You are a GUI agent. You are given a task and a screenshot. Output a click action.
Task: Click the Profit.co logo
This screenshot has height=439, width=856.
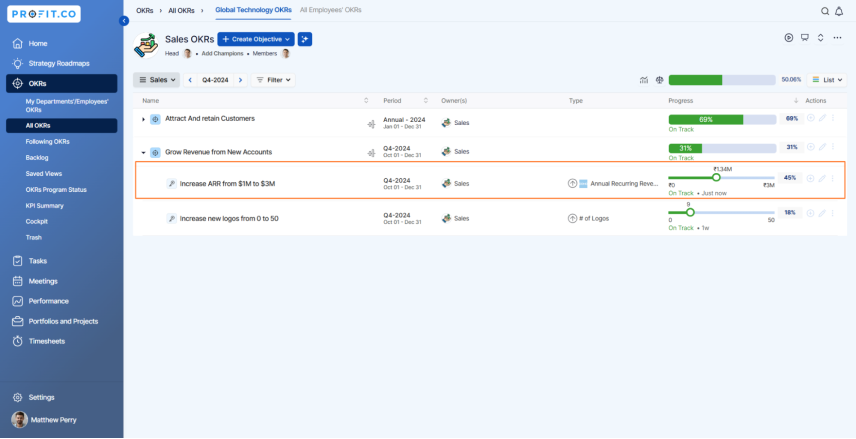(x=44, y=14)
